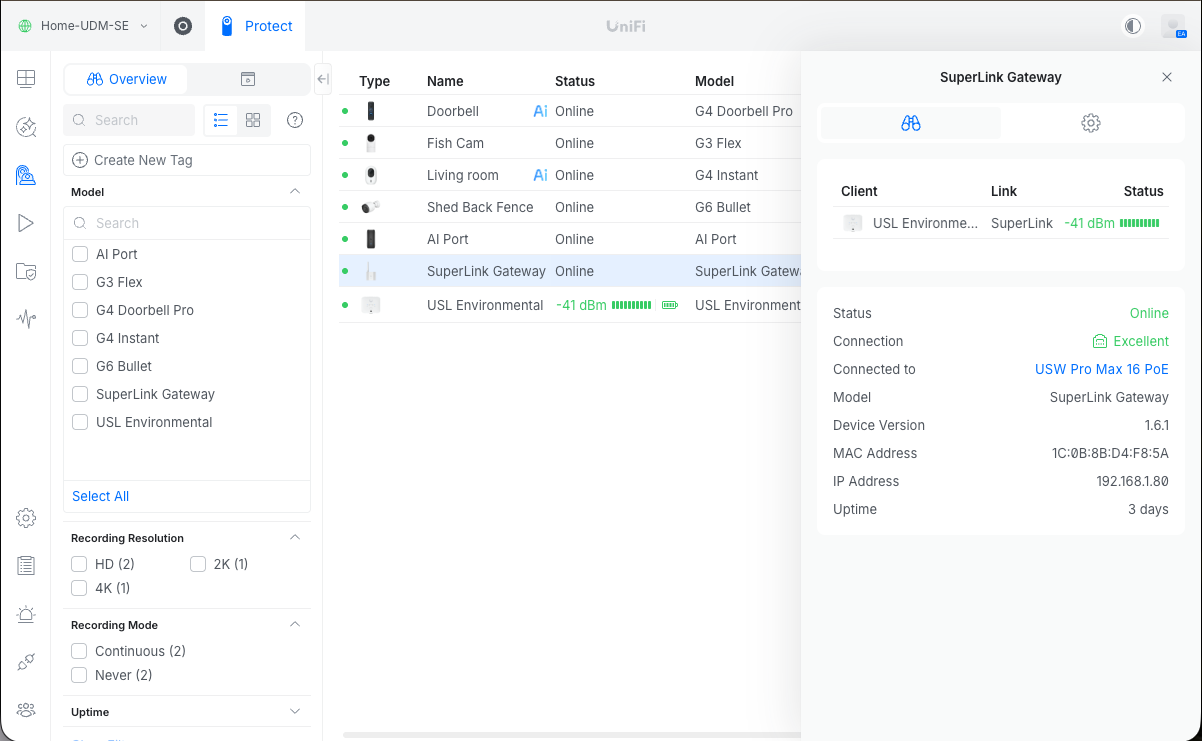
Task: Click the Select All link
Action: click(100, 496)
